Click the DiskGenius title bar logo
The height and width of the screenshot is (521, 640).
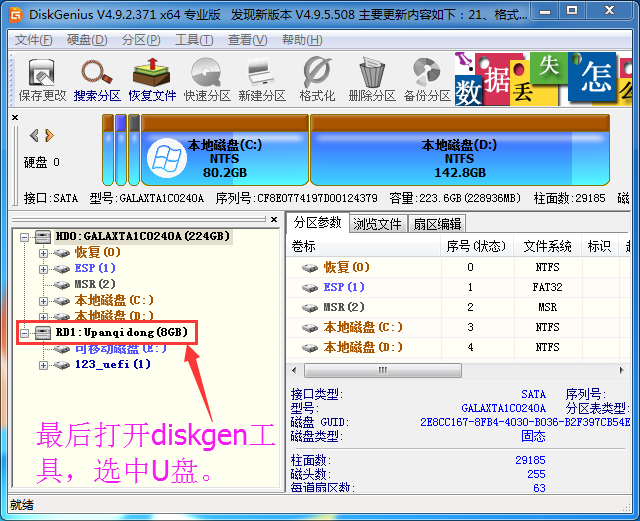(x=16, y=15)
